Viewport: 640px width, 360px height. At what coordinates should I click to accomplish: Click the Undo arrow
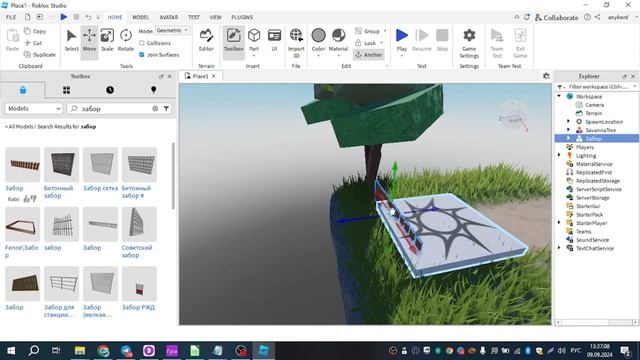point(88,17)
